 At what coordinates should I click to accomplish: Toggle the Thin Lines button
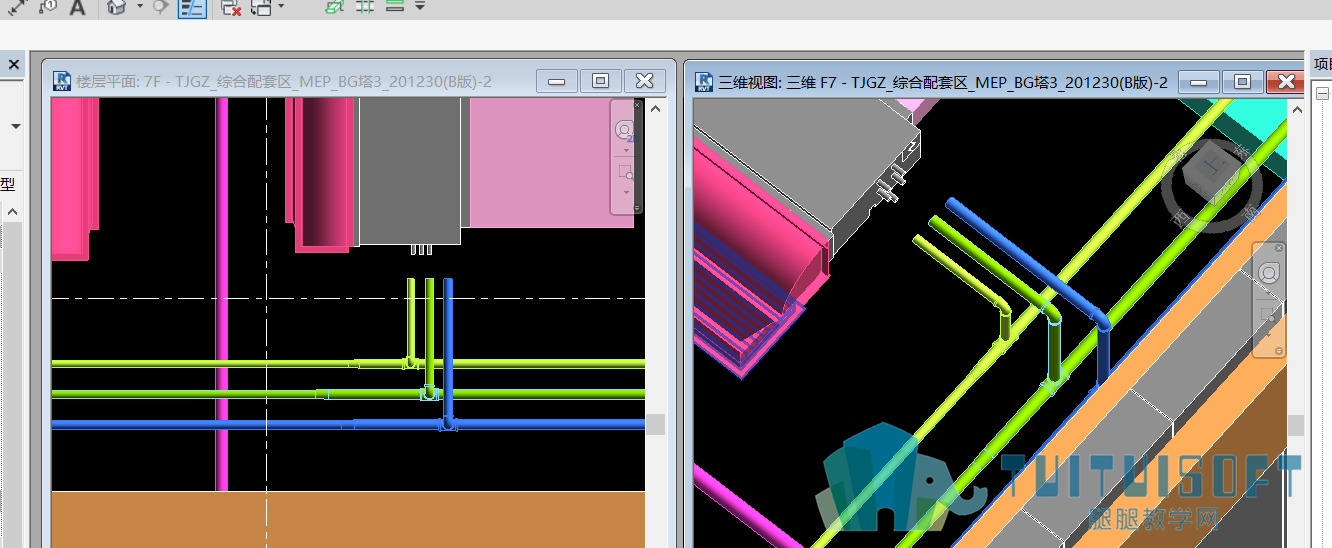192,8
